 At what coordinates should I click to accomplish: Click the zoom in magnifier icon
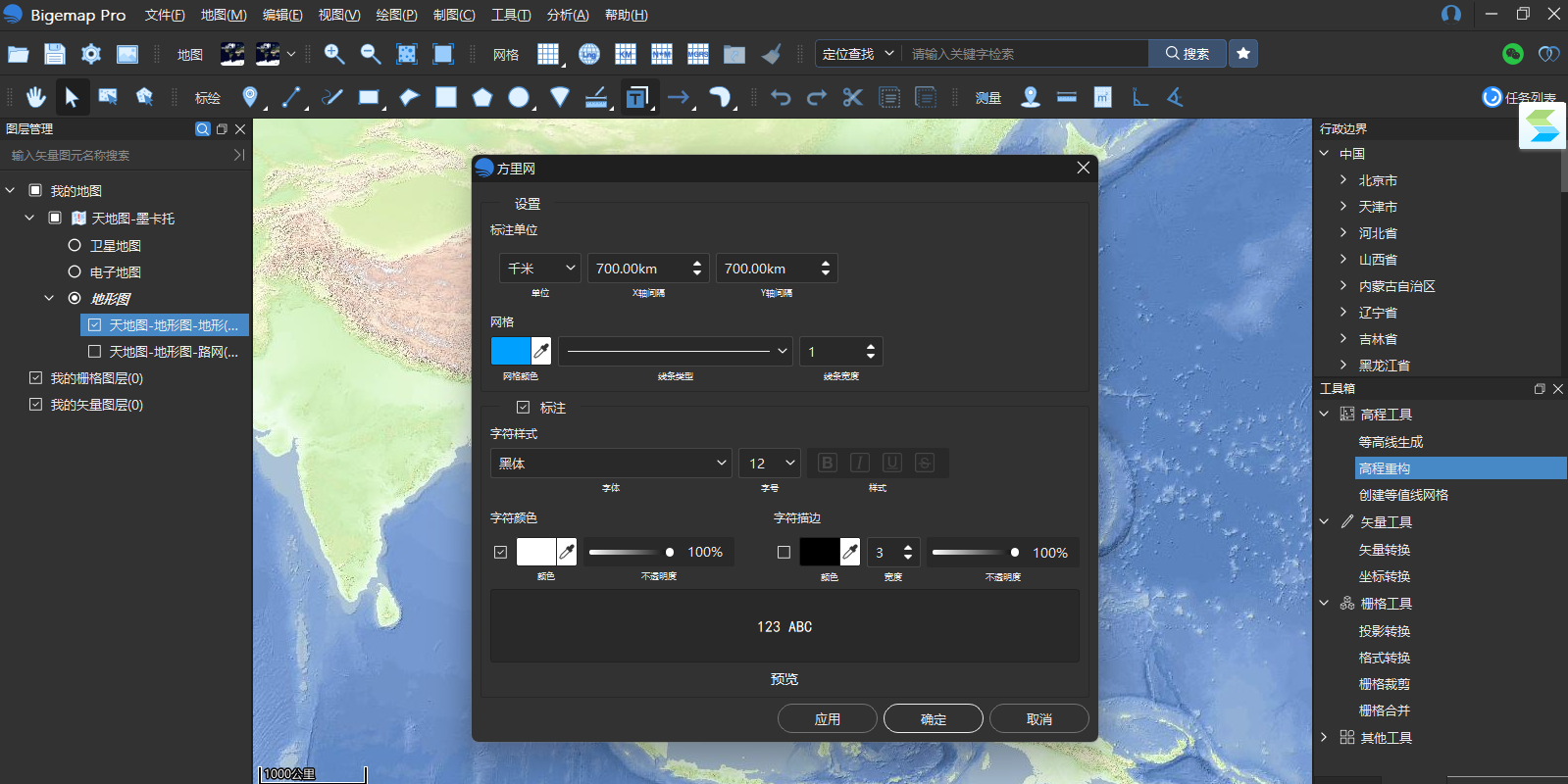[x=333, y=54]
